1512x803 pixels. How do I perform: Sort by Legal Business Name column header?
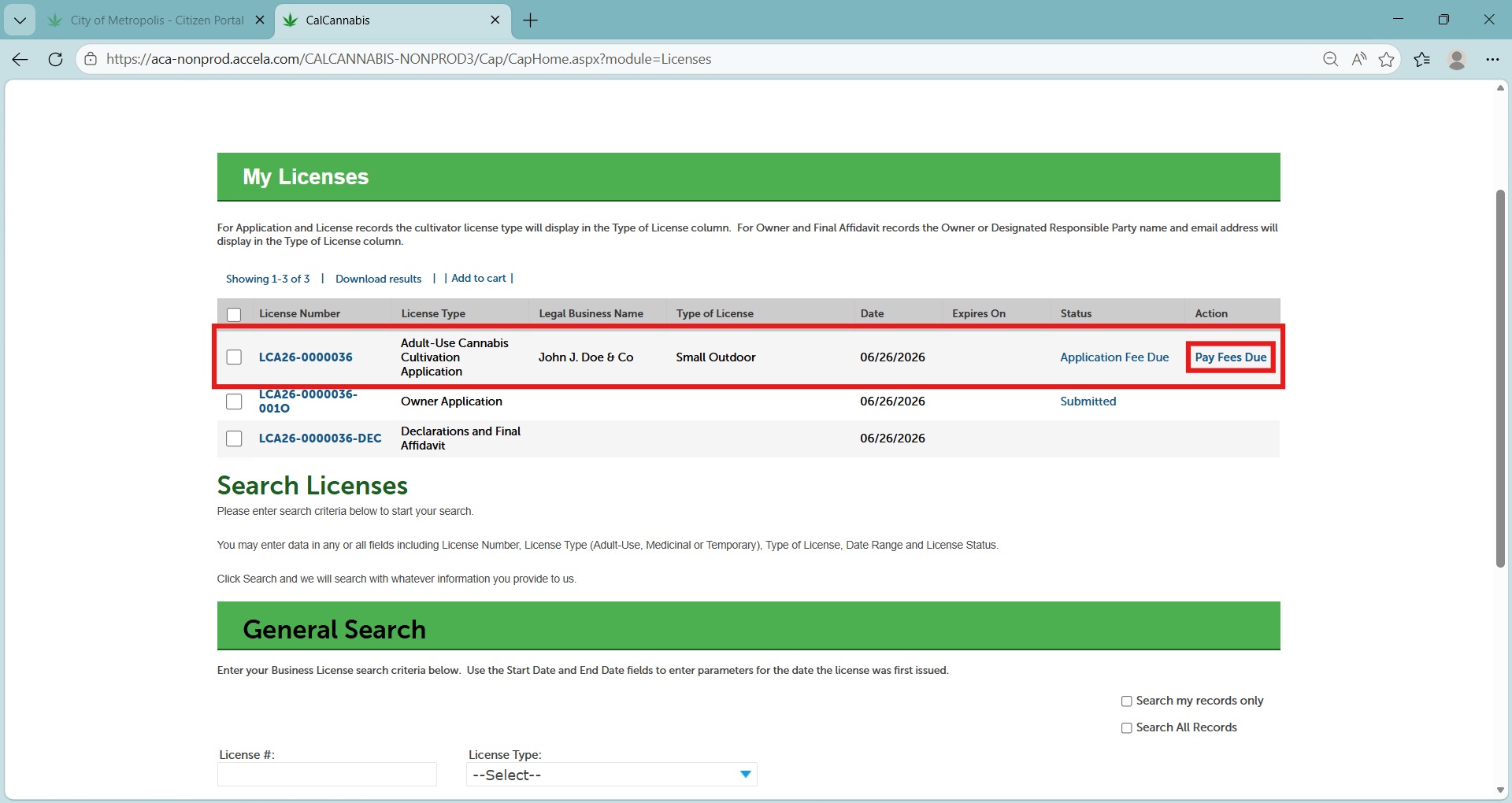tap(591, 313)
